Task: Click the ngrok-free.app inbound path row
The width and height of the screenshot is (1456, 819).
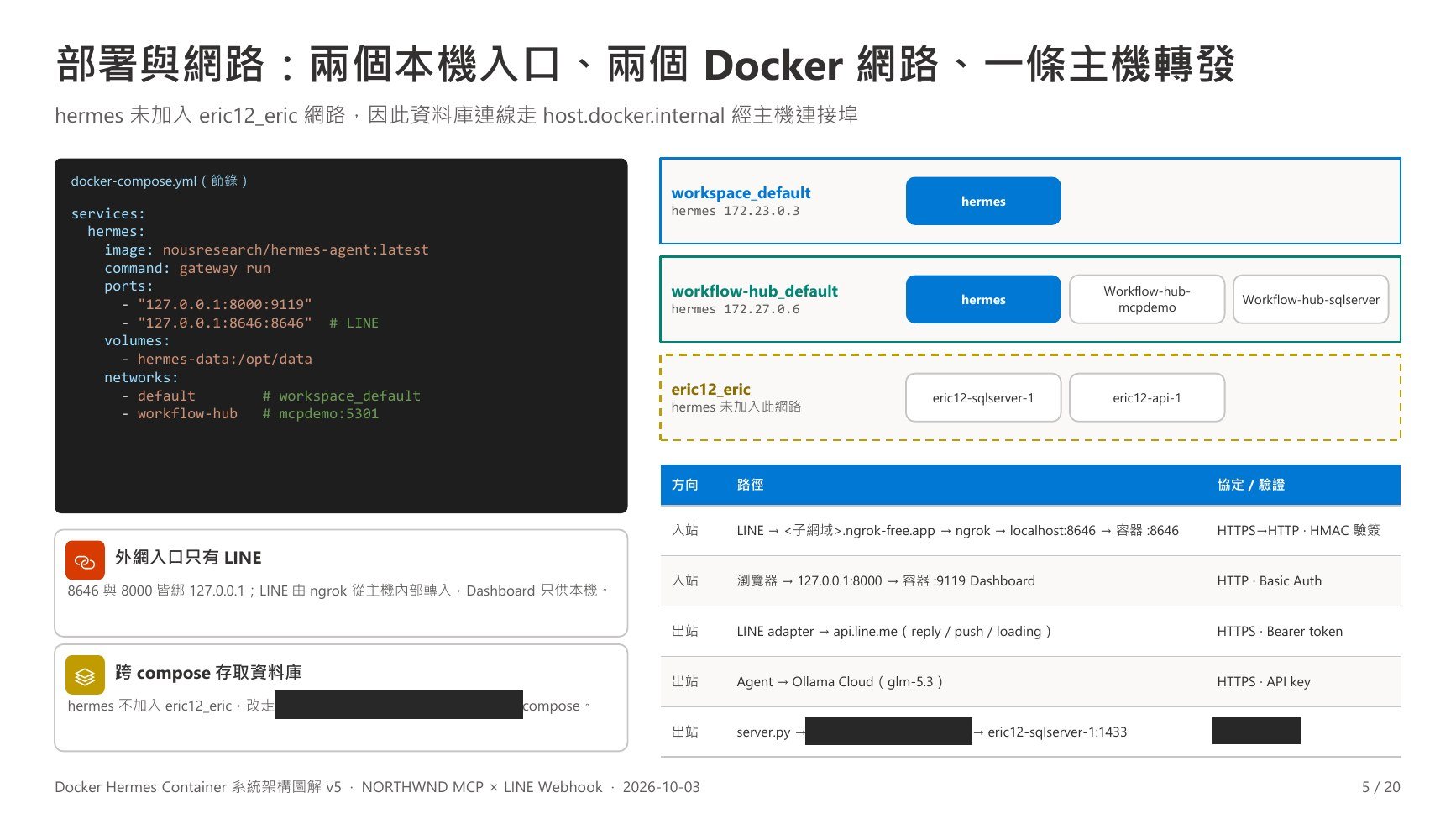Action: point(1030,531)
